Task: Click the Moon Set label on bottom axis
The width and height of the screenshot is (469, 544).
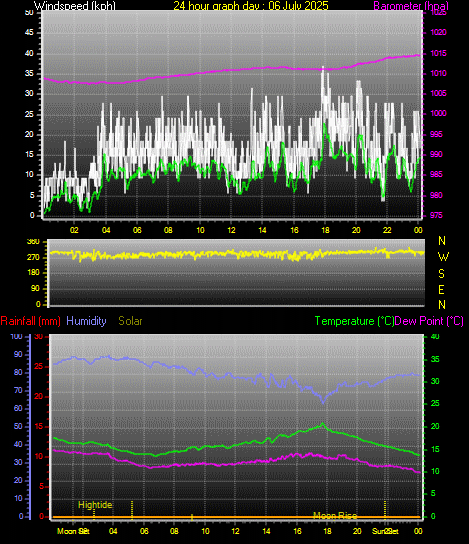Action: point(73,531)
